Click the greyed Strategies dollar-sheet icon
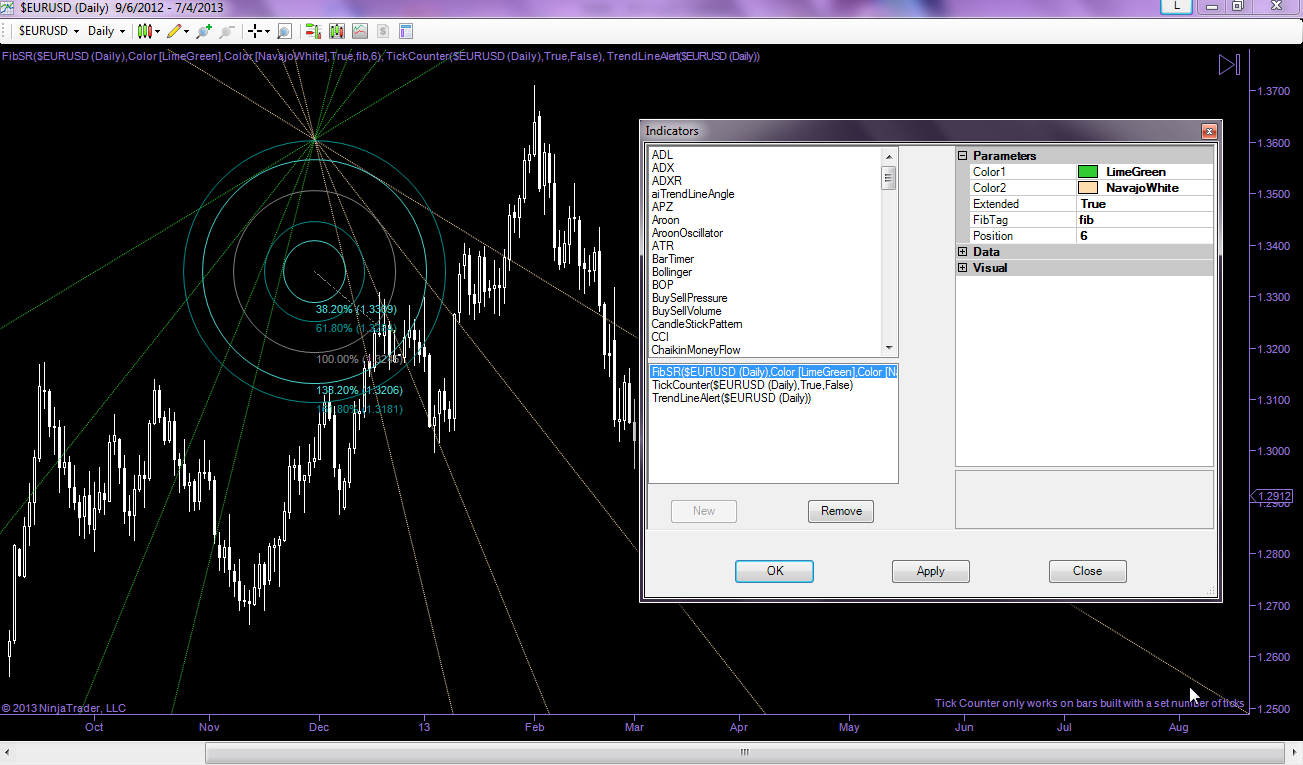The image size is (1303, 765). 382,31
